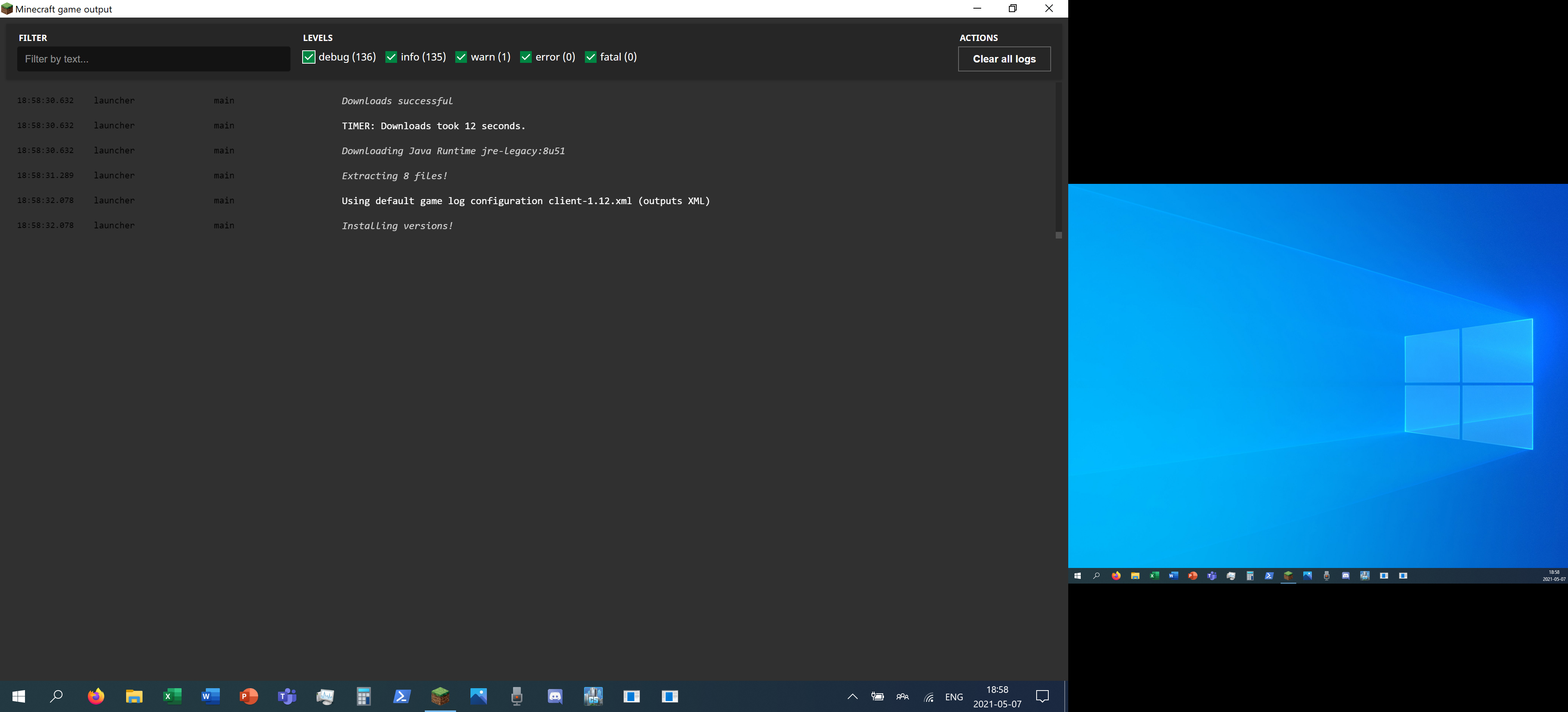Disable the error (0) level filter
The width and height of the screenshot is (1568, 712).
tap(526, 57)
